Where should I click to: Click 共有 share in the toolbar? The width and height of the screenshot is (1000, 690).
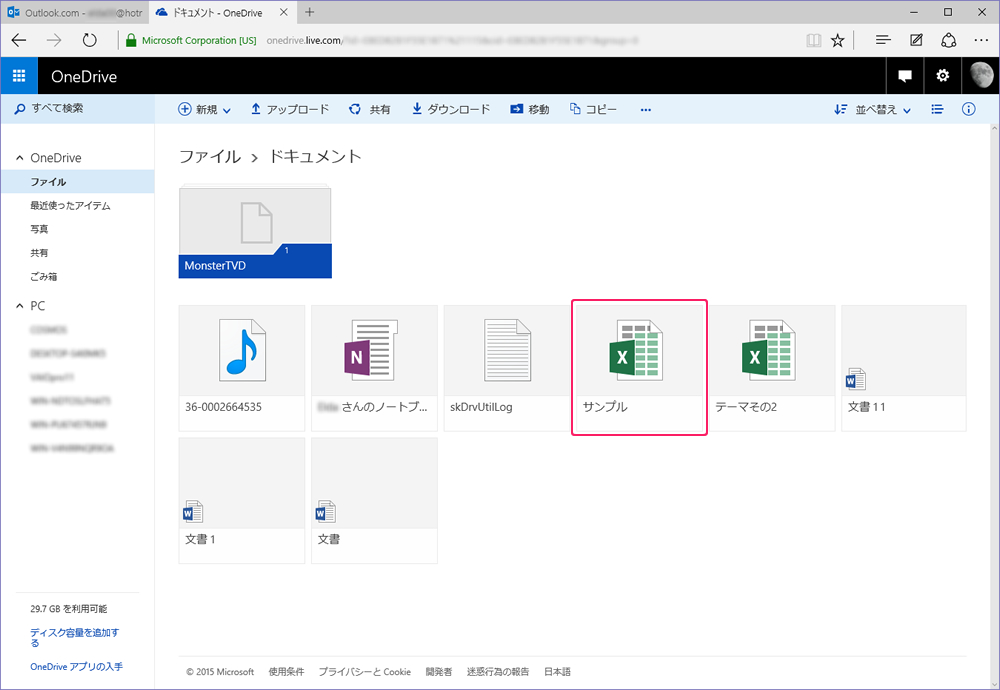(369, 109)
